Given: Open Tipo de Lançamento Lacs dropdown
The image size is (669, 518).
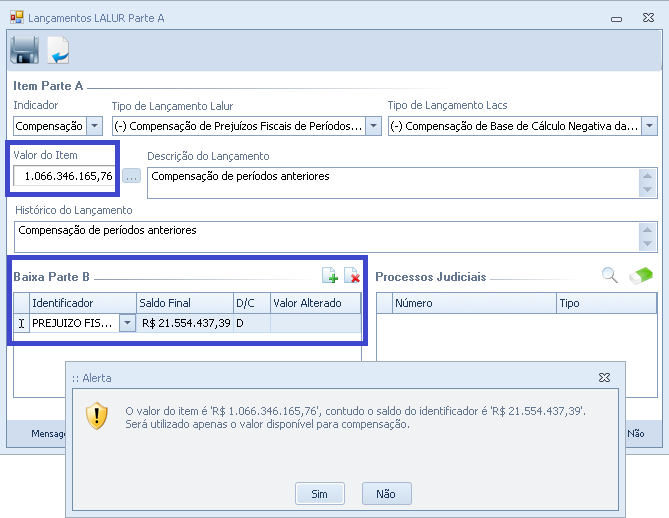Looking at the screenshot, I should point(649,126).
